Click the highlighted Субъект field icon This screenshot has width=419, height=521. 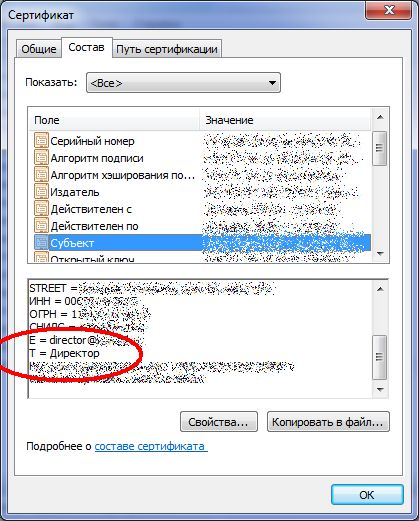[x=41, y=242]
